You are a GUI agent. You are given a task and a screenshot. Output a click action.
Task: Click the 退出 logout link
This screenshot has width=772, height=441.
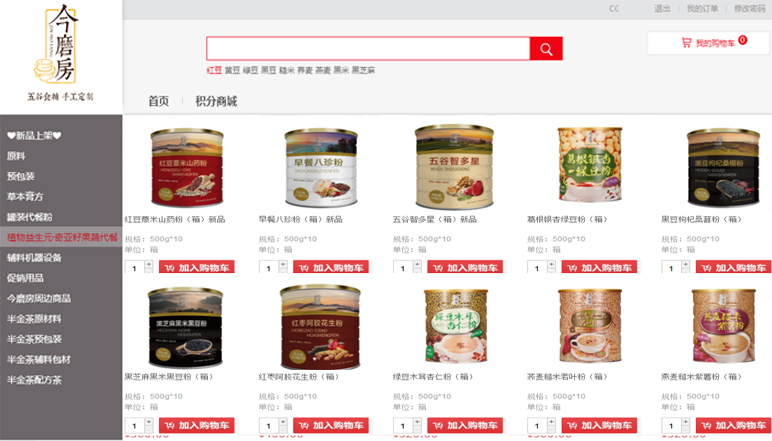point(662,8)
